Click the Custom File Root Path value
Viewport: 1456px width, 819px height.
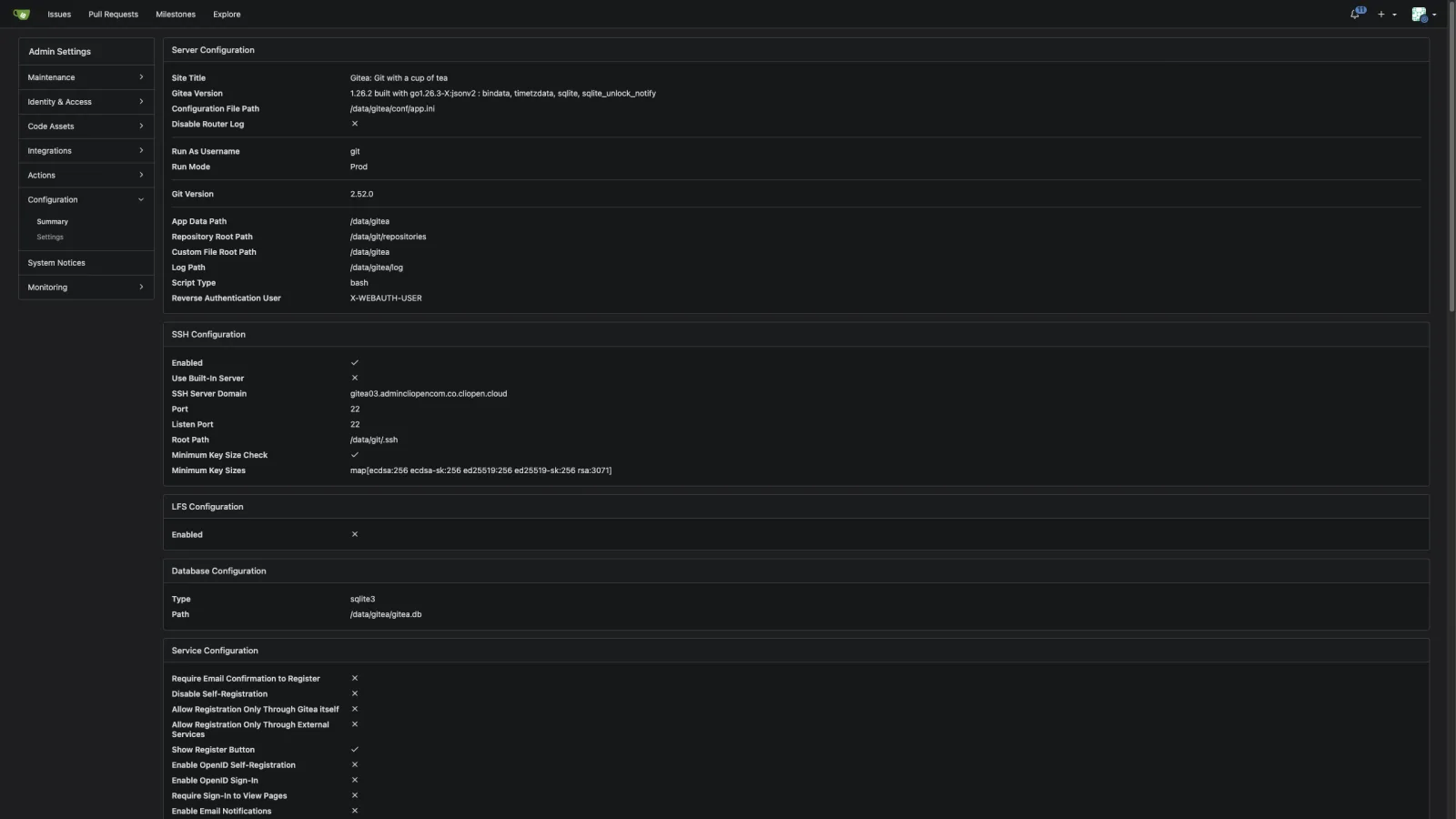[x=369, y=253]
